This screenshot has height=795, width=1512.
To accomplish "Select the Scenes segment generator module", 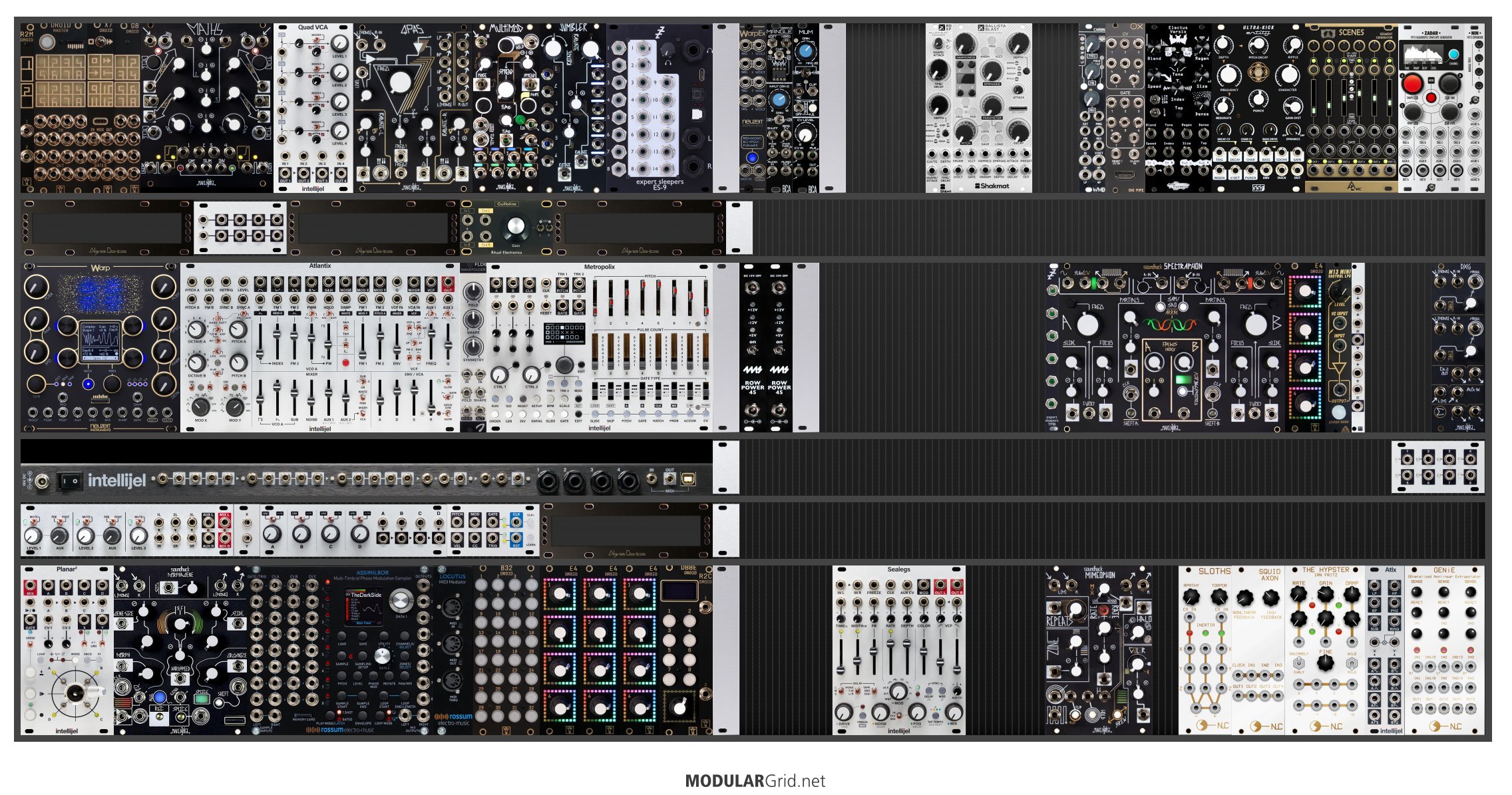I will pos(1352,108).
